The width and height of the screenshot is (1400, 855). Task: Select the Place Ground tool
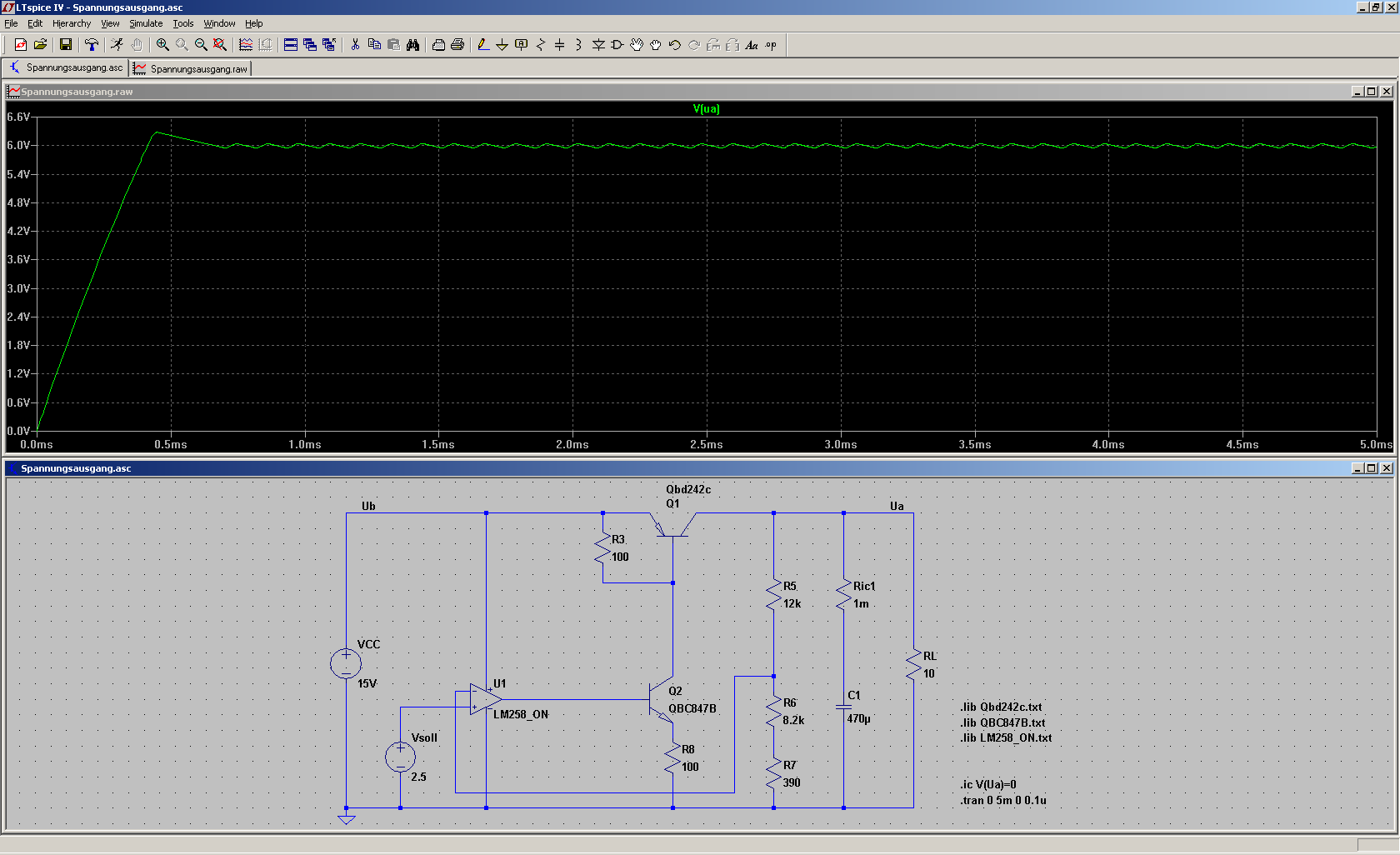coord(502,45)
